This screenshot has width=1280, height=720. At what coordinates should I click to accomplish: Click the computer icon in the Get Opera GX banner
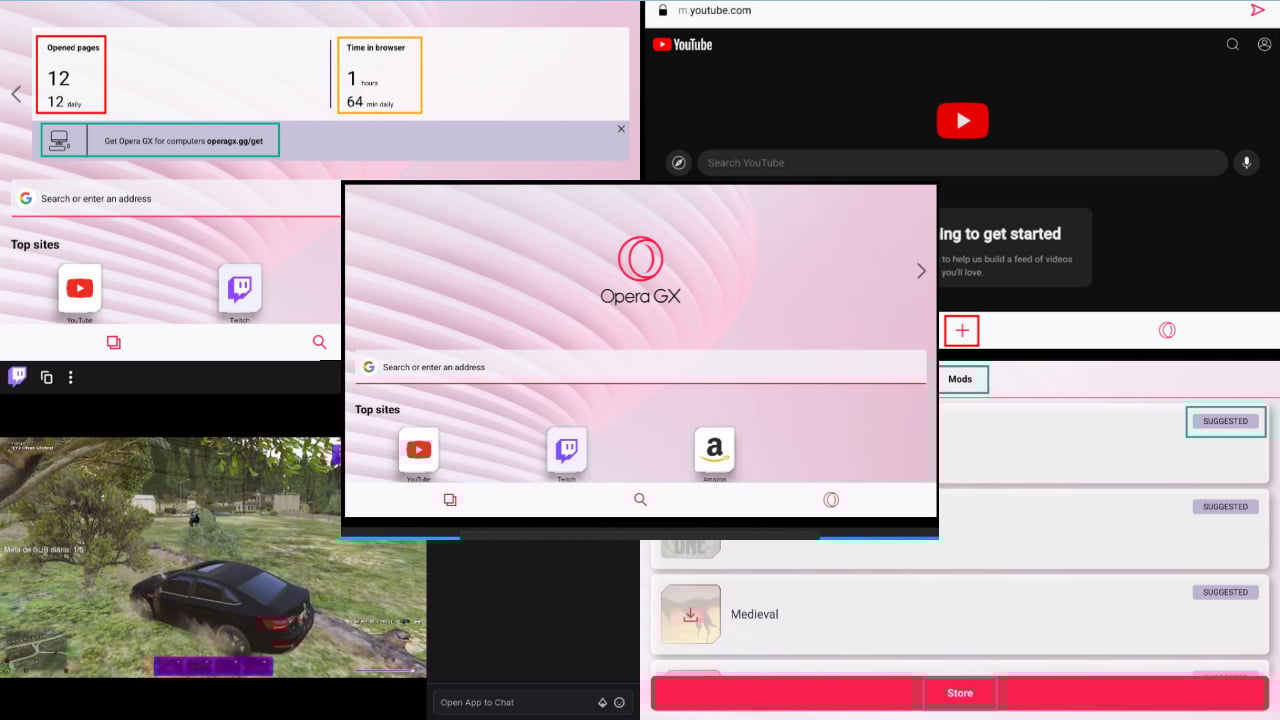(59, 140)
